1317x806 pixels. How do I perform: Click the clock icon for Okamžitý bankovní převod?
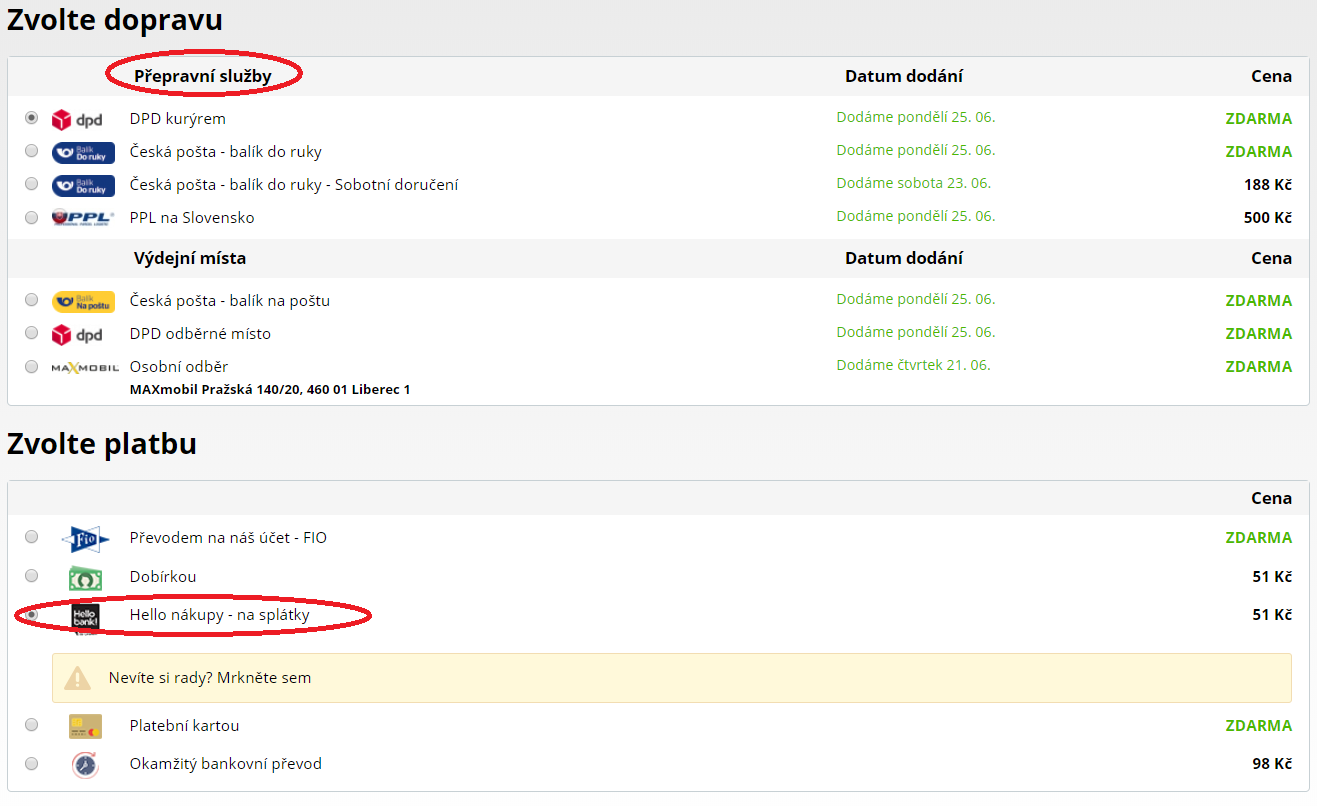(x=85, y=765)
